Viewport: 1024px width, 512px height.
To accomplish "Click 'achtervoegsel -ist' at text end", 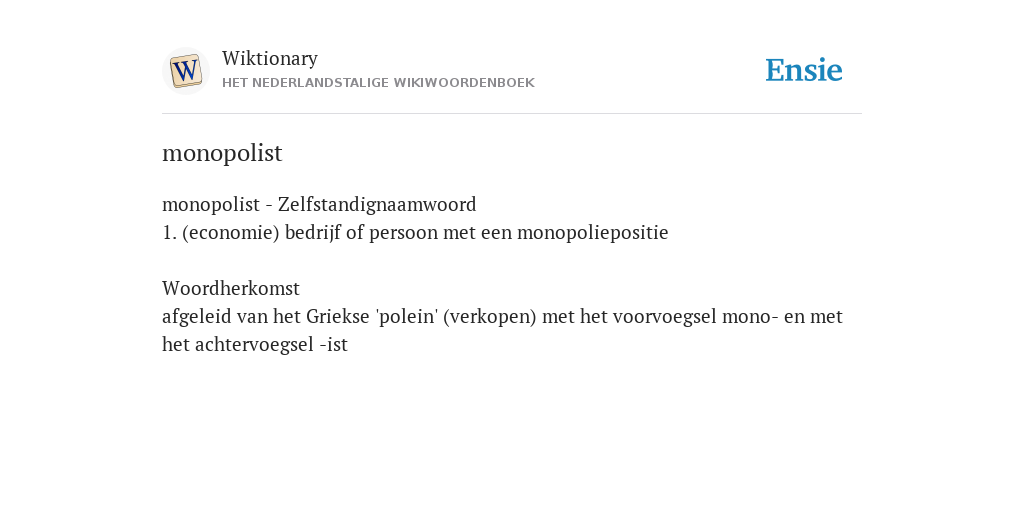I will (x=271, y=345).
